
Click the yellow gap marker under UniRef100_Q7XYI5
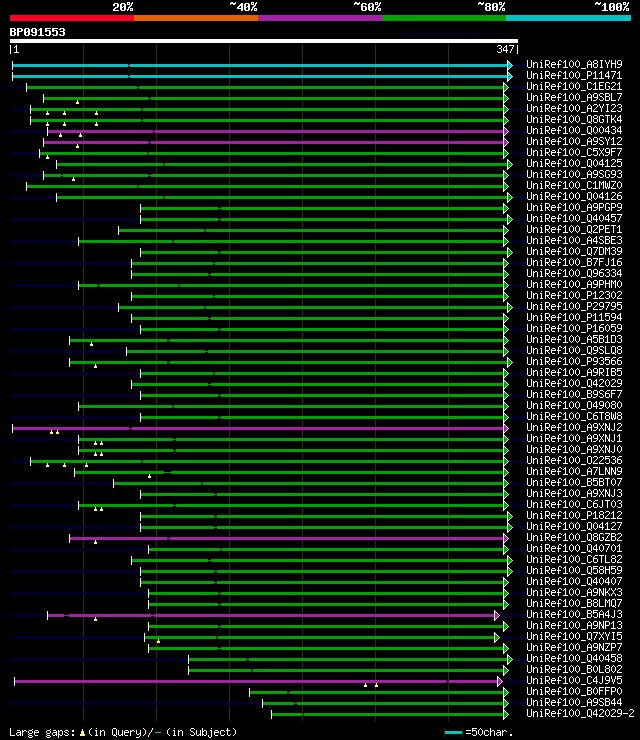(x=159, y=641)
